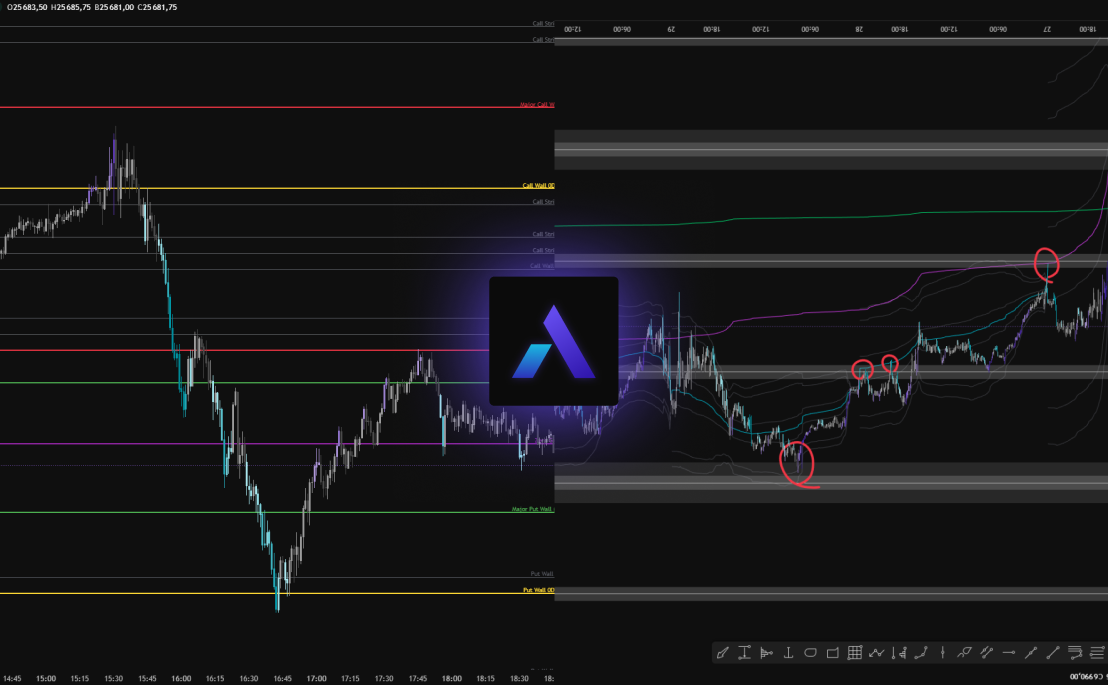Click the Put Wall 0D label

click(538, 590)
